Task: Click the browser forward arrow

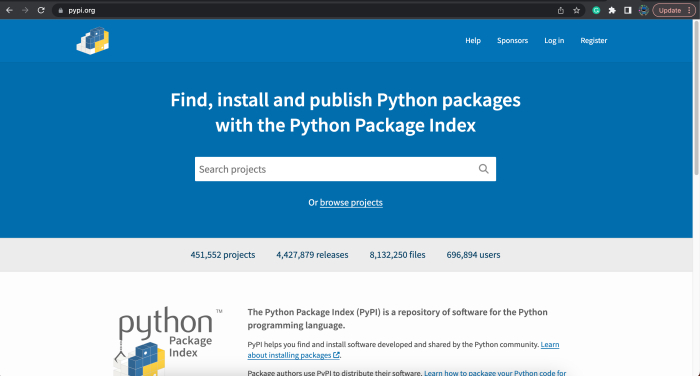Action: [25, 10]
